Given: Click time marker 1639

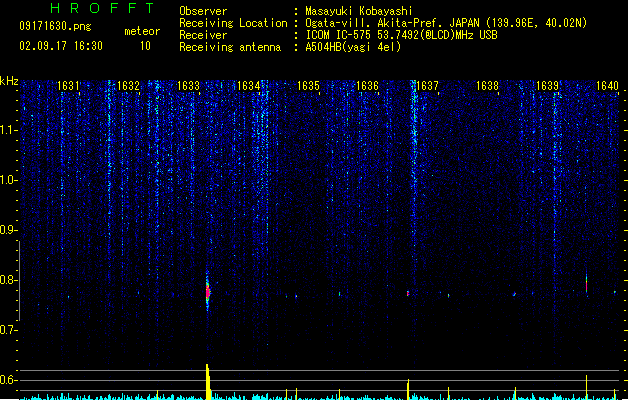Looking at the screenshot, I should pyautogui.click(x=548, y=86).
